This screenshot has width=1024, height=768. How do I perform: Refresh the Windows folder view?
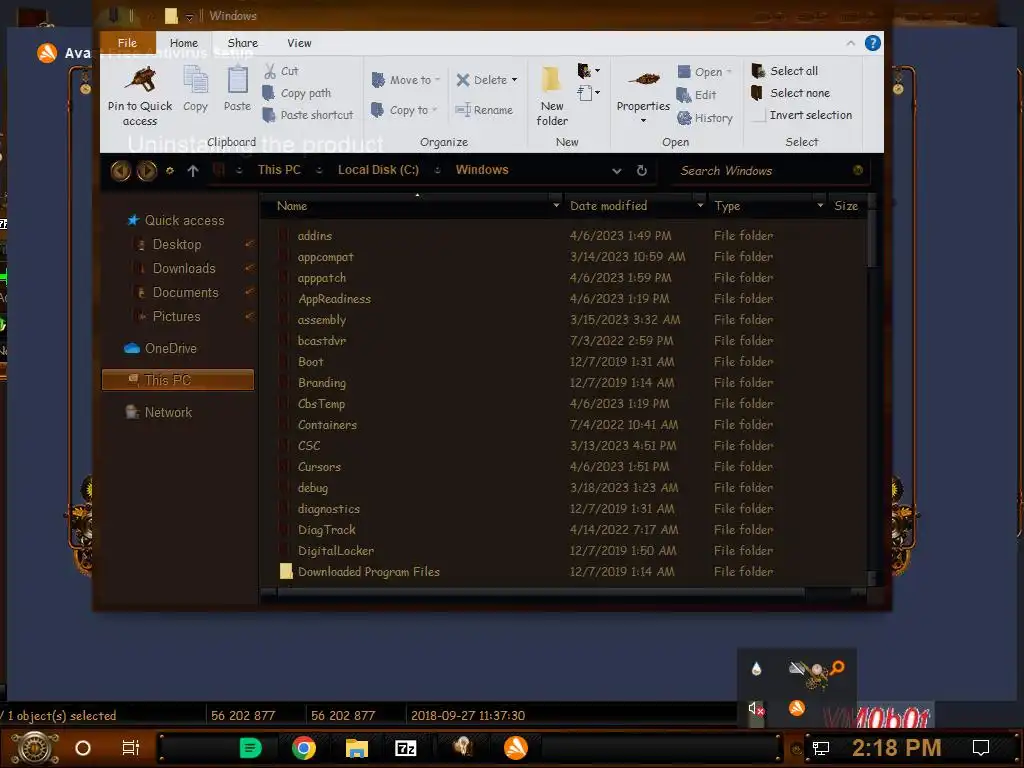pos(642,170)
